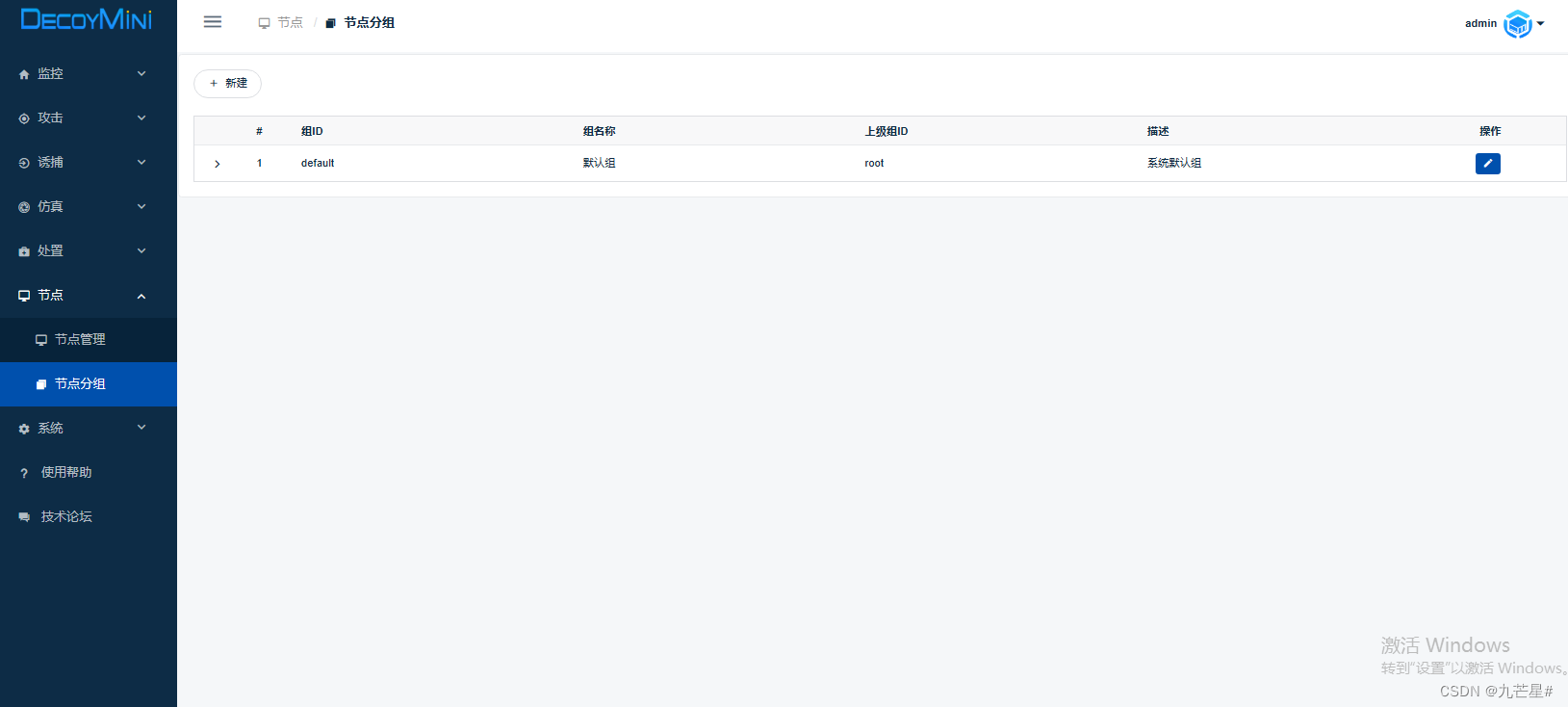Screen dimensions: 1568x707
Task: Click the pencil edit button for default group
Action: pos(1487,164)
